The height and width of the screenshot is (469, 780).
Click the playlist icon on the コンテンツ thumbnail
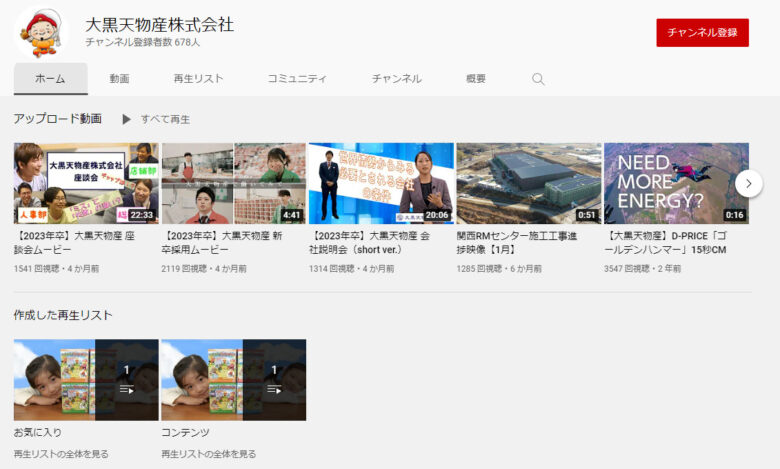(x=274, y=389)
